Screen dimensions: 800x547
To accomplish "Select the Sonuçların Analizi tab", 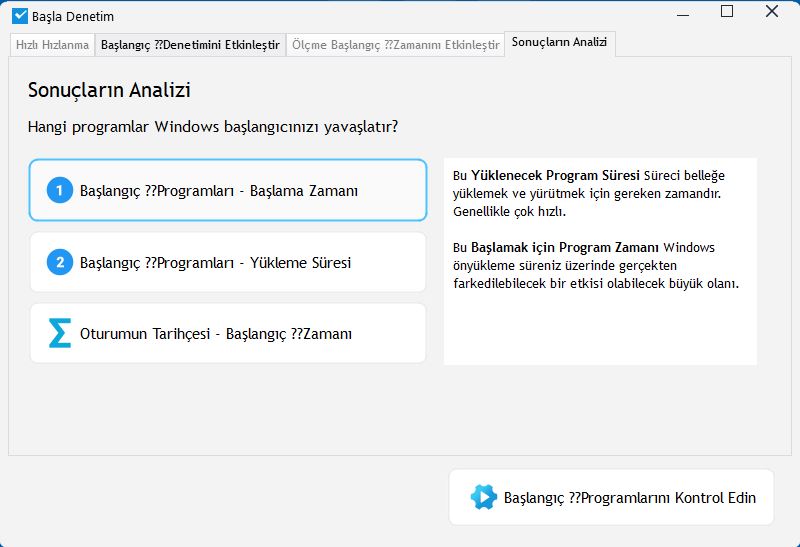I will click(560, 43).
